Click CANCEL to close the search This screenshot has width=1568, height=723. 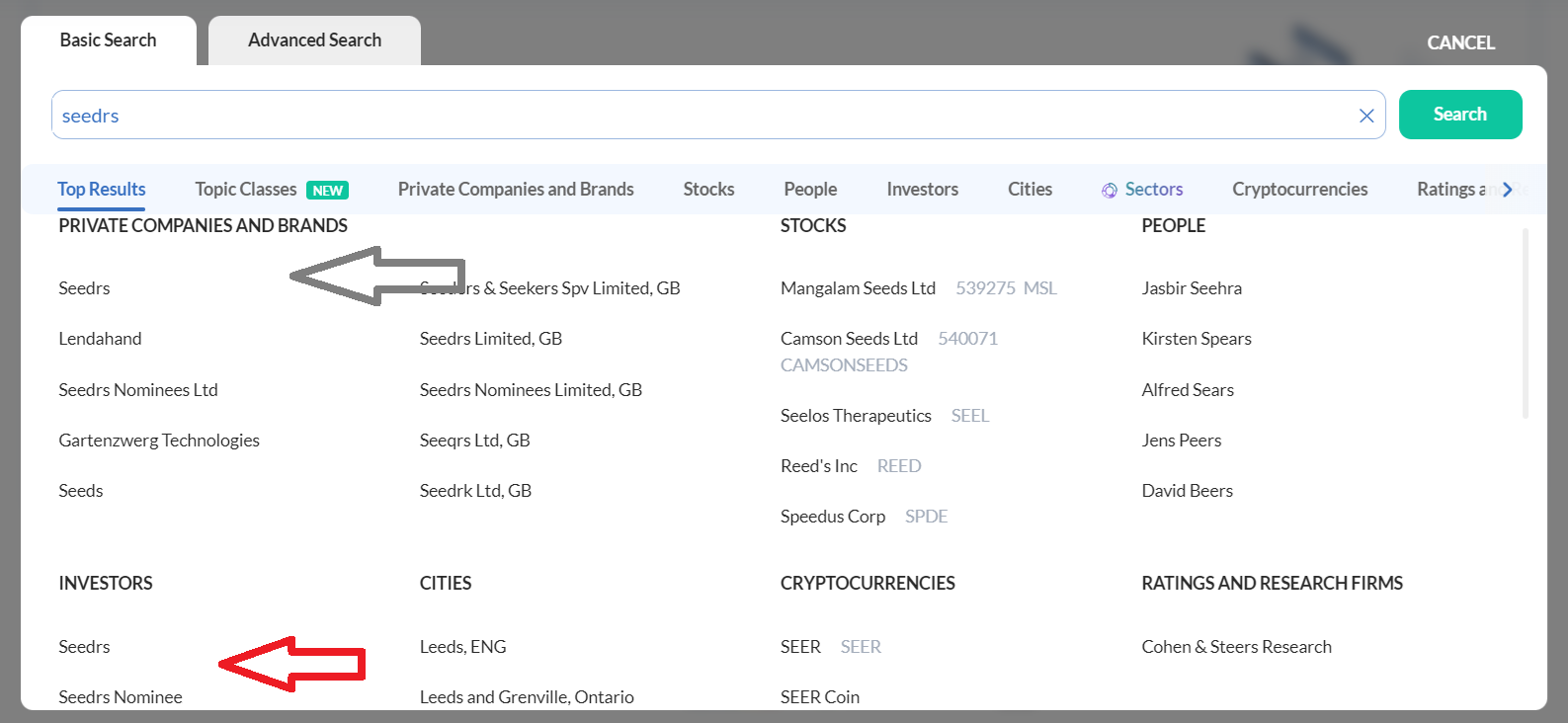(x=1460, y=42)
